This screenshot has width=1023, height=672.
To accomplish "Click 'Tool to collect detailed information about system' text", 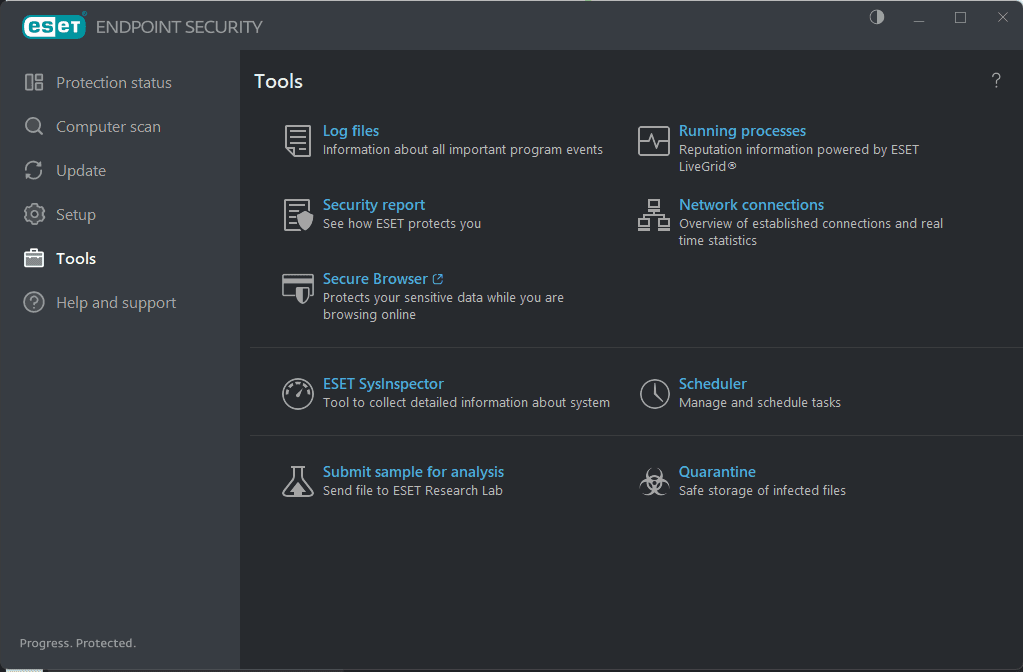I will click(x=466, y=403).
